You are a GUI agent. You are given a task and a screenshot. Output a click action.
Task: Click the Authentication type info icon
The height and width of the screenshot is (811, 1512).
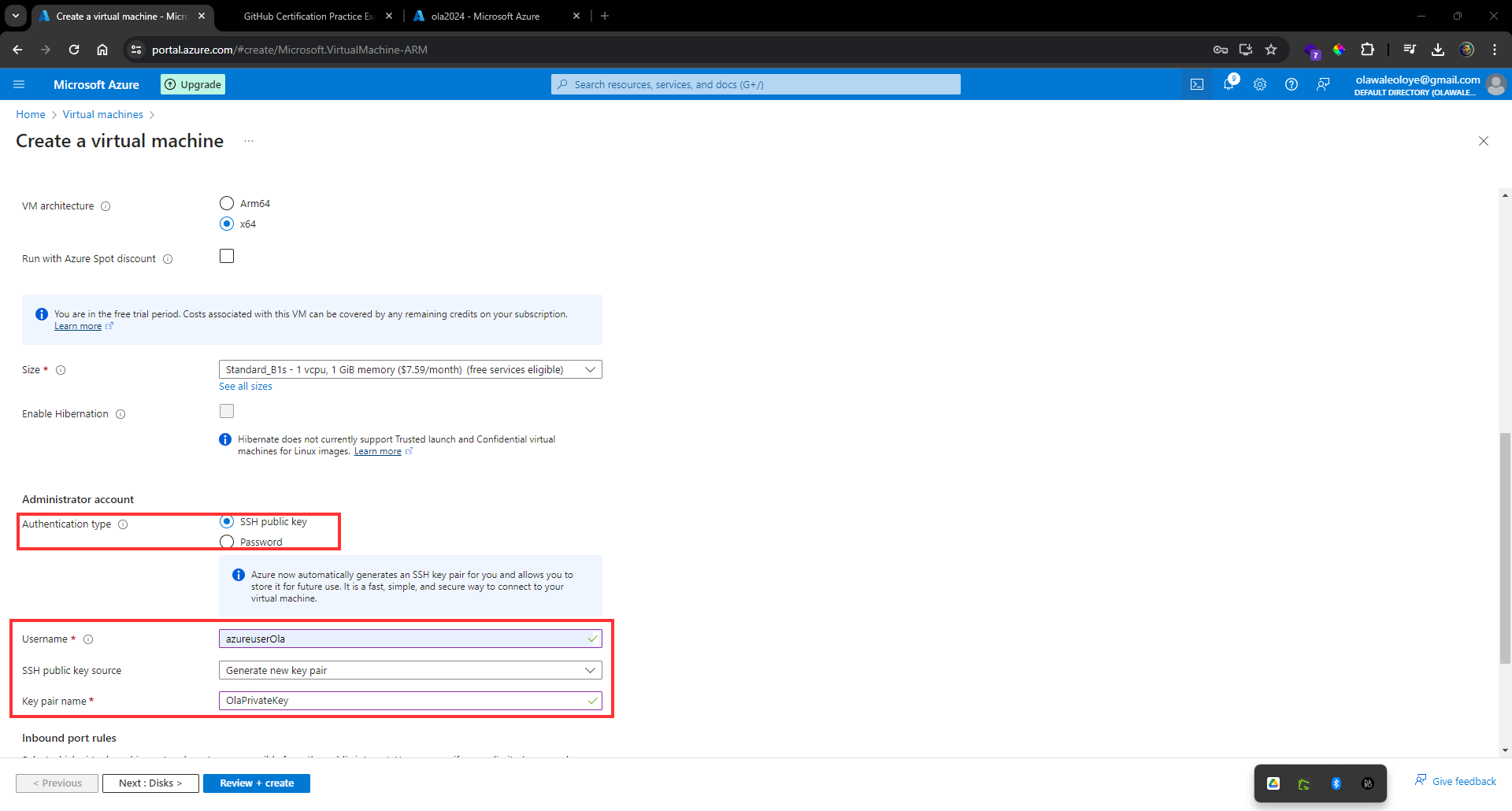123,524
